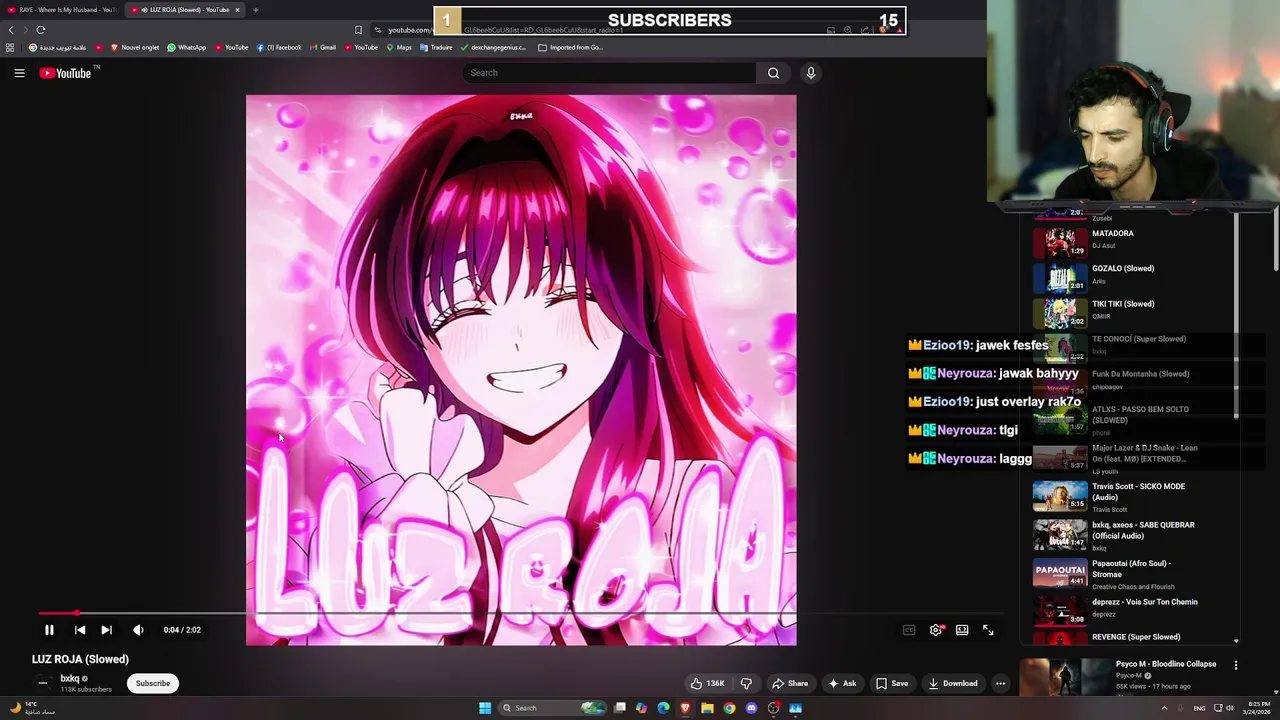Open bxkq channel avatar
Screen dimensions: 1280x720
coord(43,684)
